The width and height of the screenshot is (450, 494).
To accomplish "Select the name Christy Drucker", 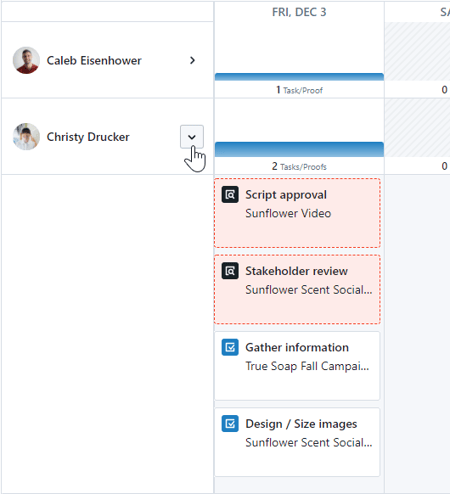I will point(88,137).
